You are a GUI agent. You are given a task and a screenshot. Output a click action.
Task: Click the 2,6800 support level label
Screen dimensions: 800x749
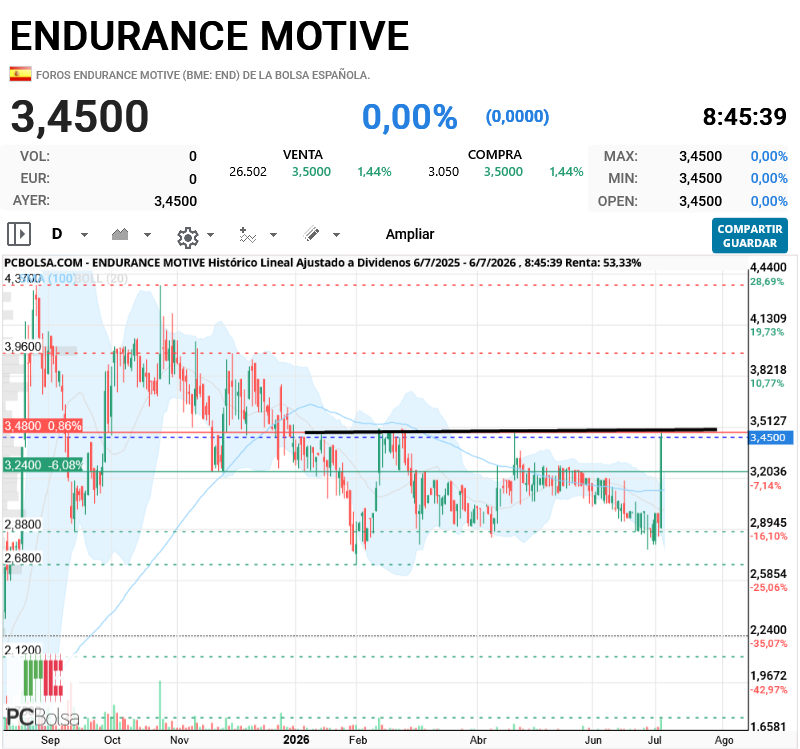coord(22,558)
